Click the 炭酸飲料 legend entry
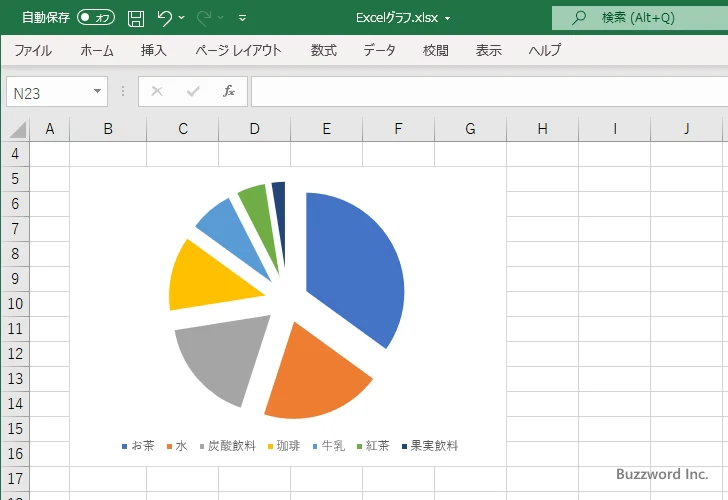 coord(228,446)
